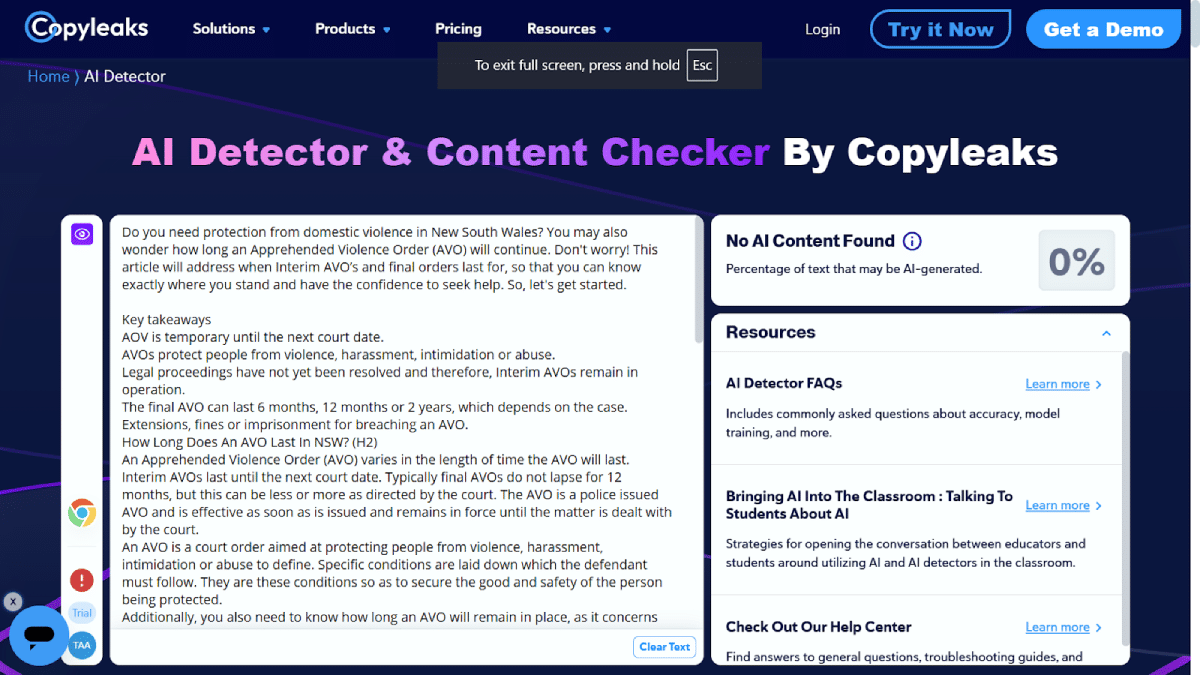This screenshot has width=1200, height=675.
Task: Click the red exclamation alert icon
Action: (82, 580)
